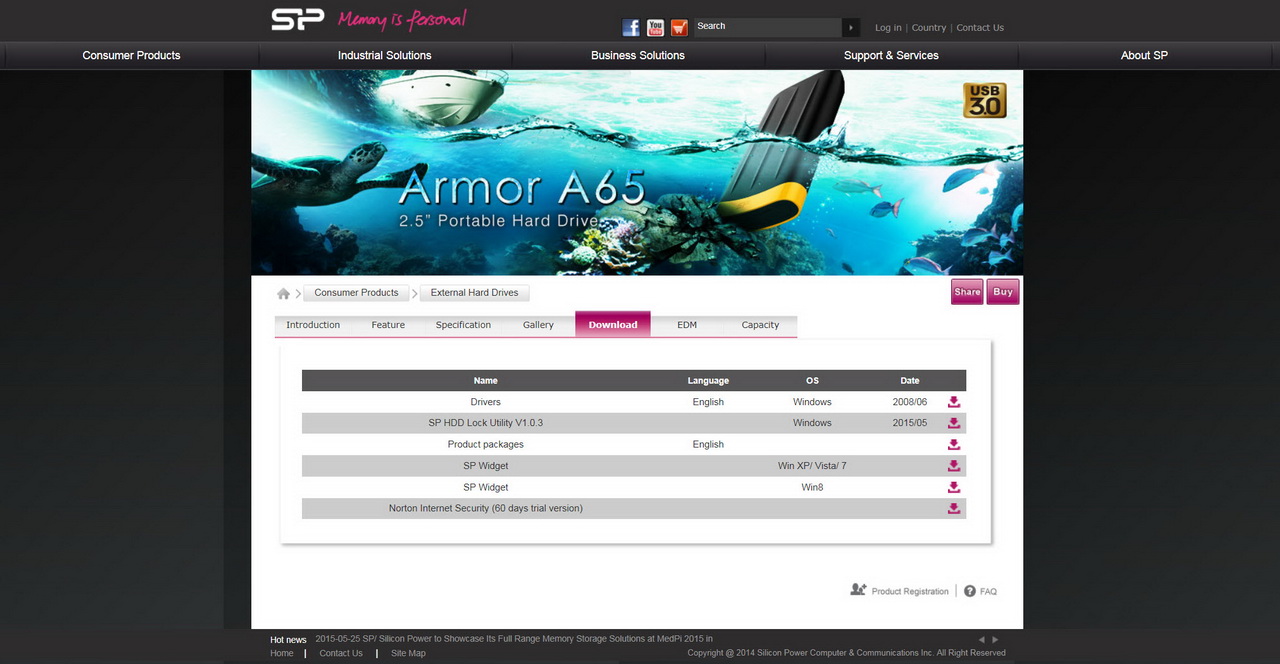Switch to the Feature tab
The image size is (1280, 664).
click(x=388, y=325)
